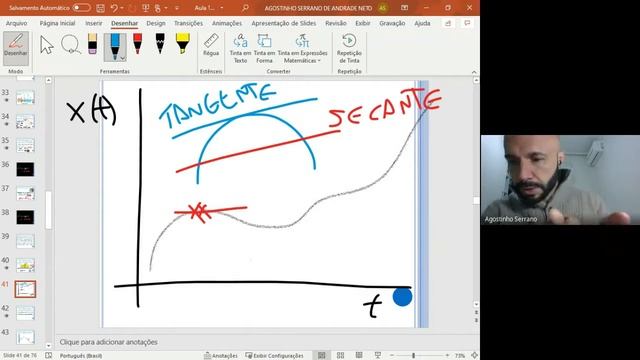
Task: Play Repetição de Tinta ink replay
Action: tap(349, 49)
